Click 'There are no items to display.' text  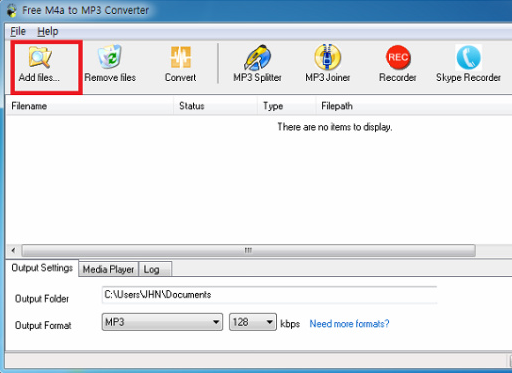tap(335, 127)
